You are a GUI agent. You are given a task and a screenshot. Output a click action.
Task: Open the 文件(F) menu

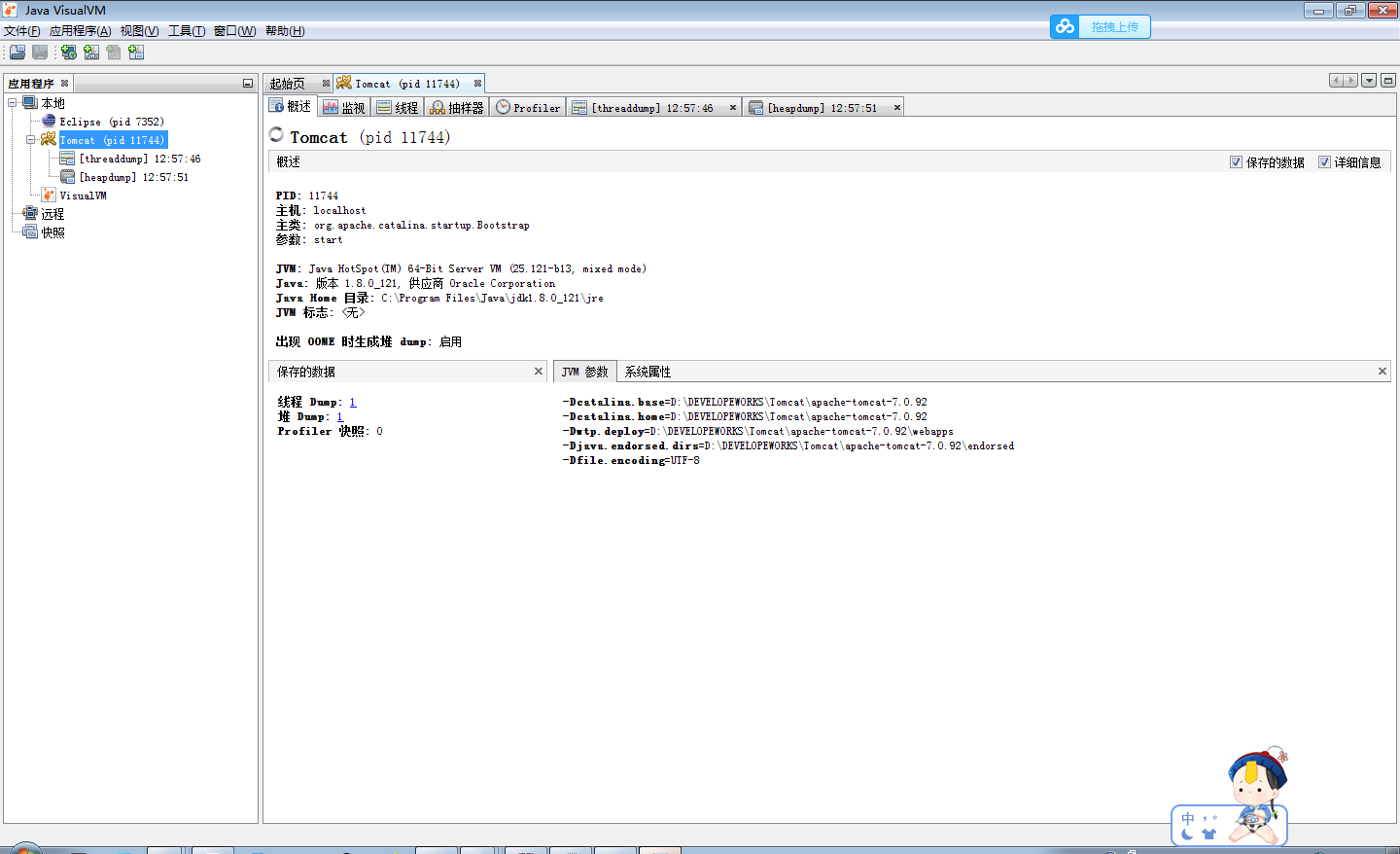(22, 31)
